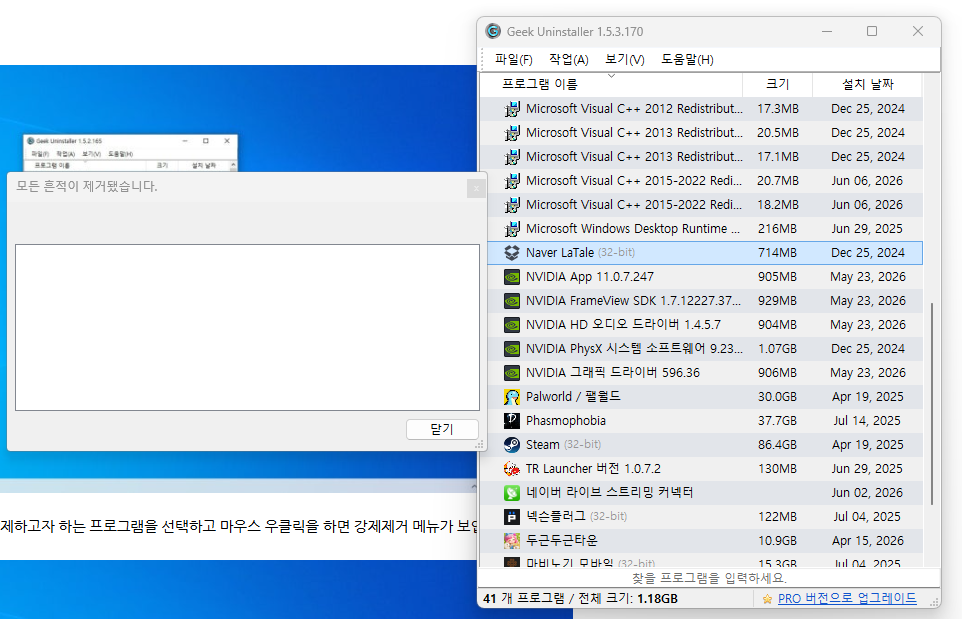Viewport: 962px width, 619px height.
Task: Click the Jun 02, 2026 install date
Action: pyautogui.click(x=867, y=493)
